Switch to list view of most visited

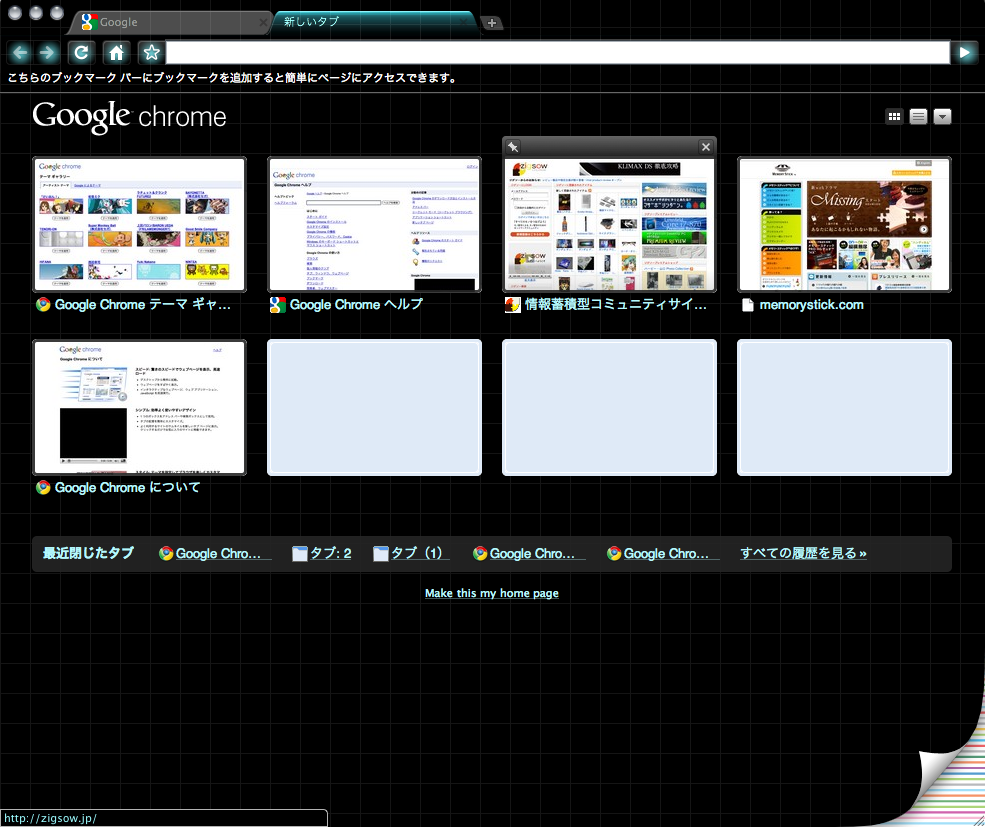pos(918,116)
